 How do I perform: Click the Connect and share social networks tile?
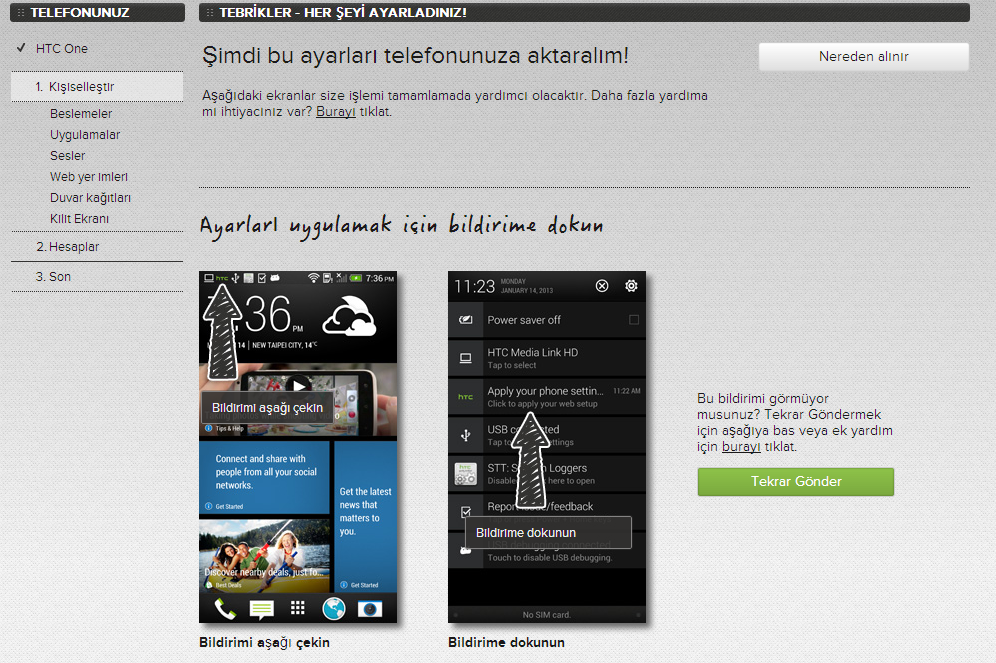[264, 478]
